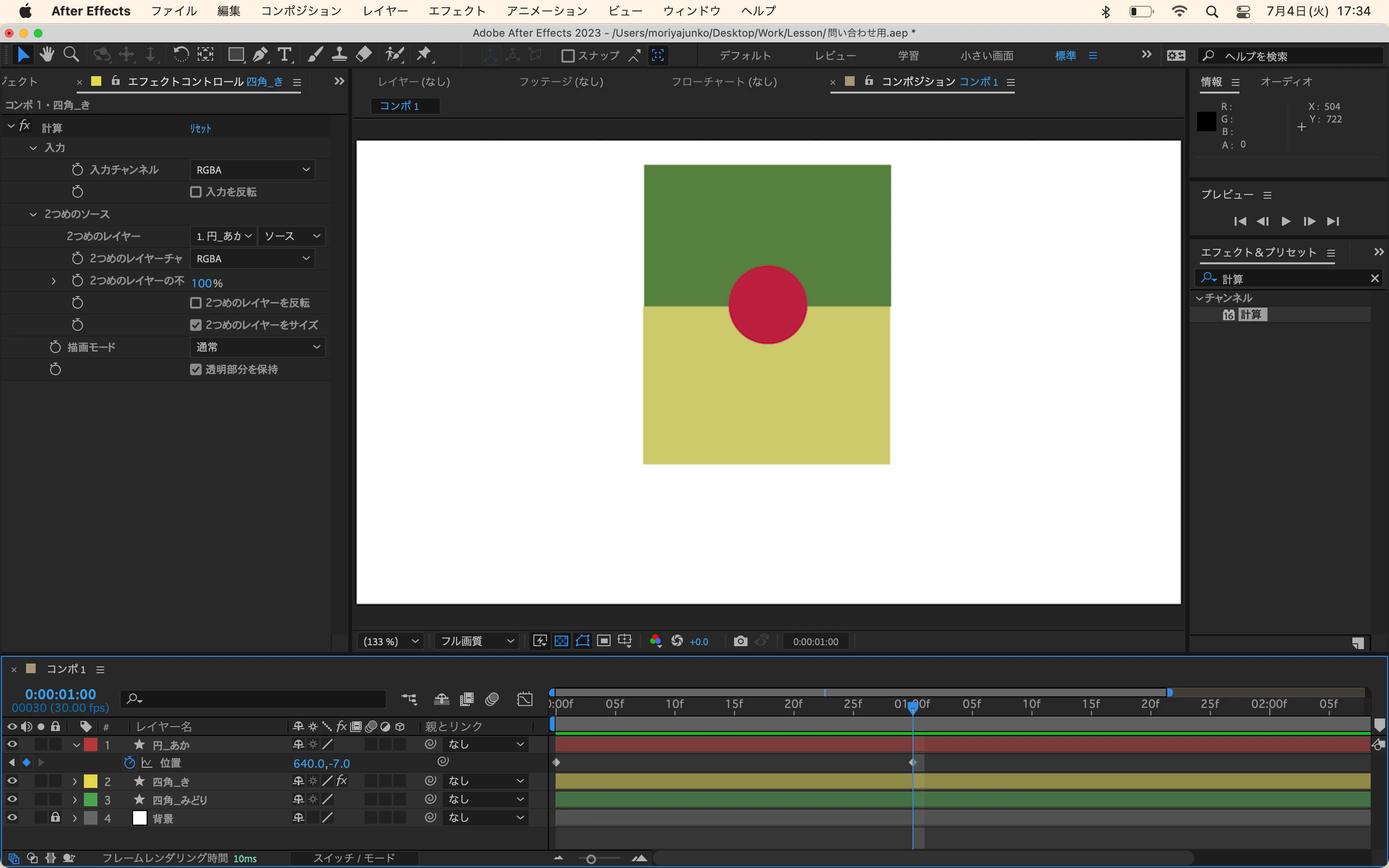
Task: Select the Pen tool
Action: (x=260, y=55)
